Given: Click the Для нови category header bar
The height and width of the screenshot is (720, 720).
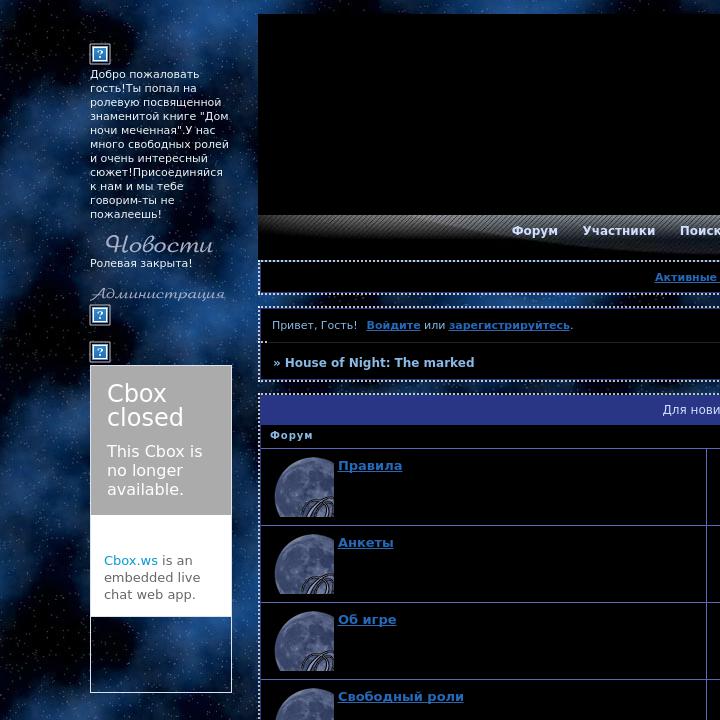Looking at the screenshot, I should [x=490, y=410].
